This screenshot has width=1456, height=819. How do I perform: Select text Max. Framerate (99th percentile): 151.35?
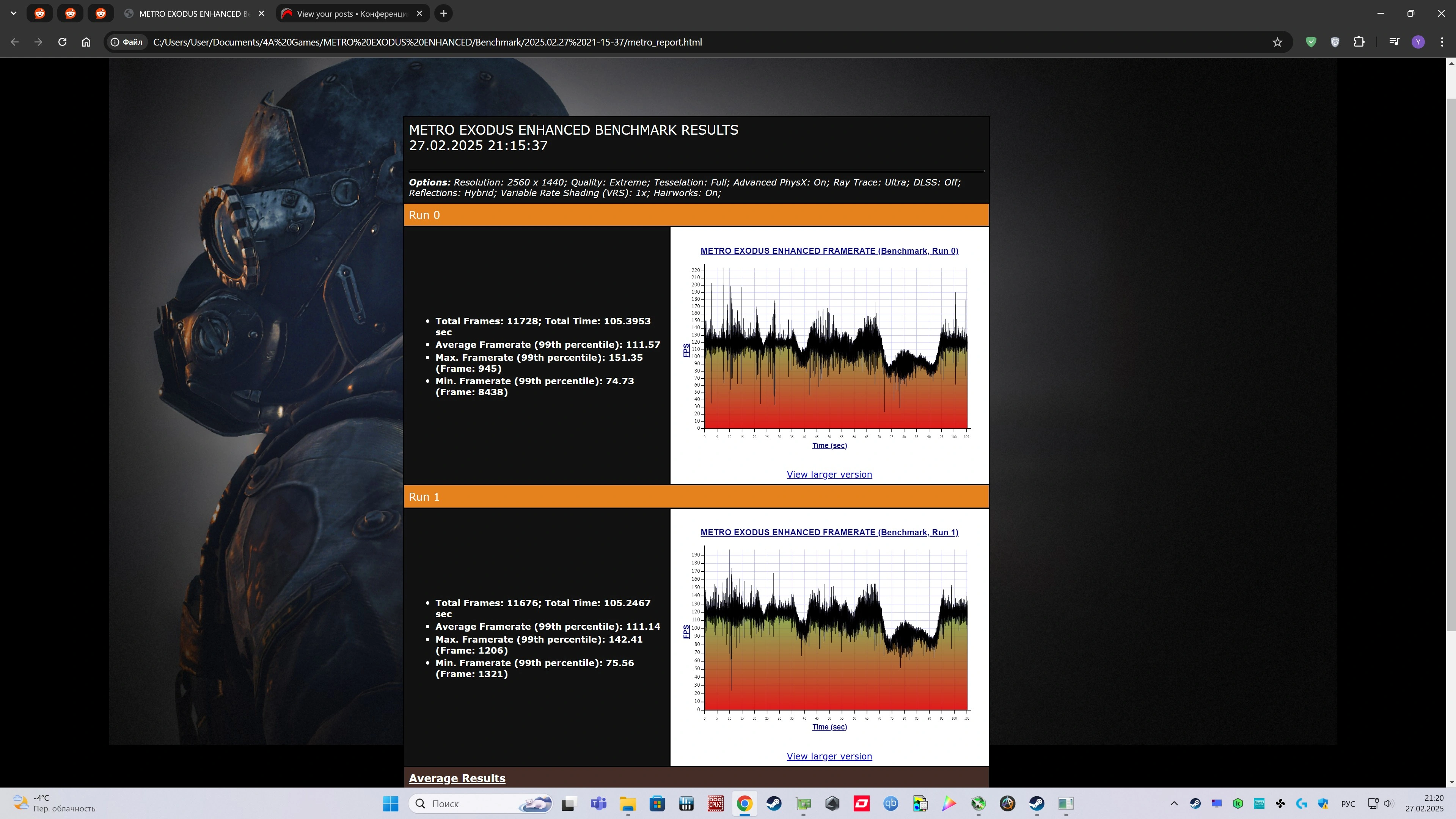click(x=539, y=358)
